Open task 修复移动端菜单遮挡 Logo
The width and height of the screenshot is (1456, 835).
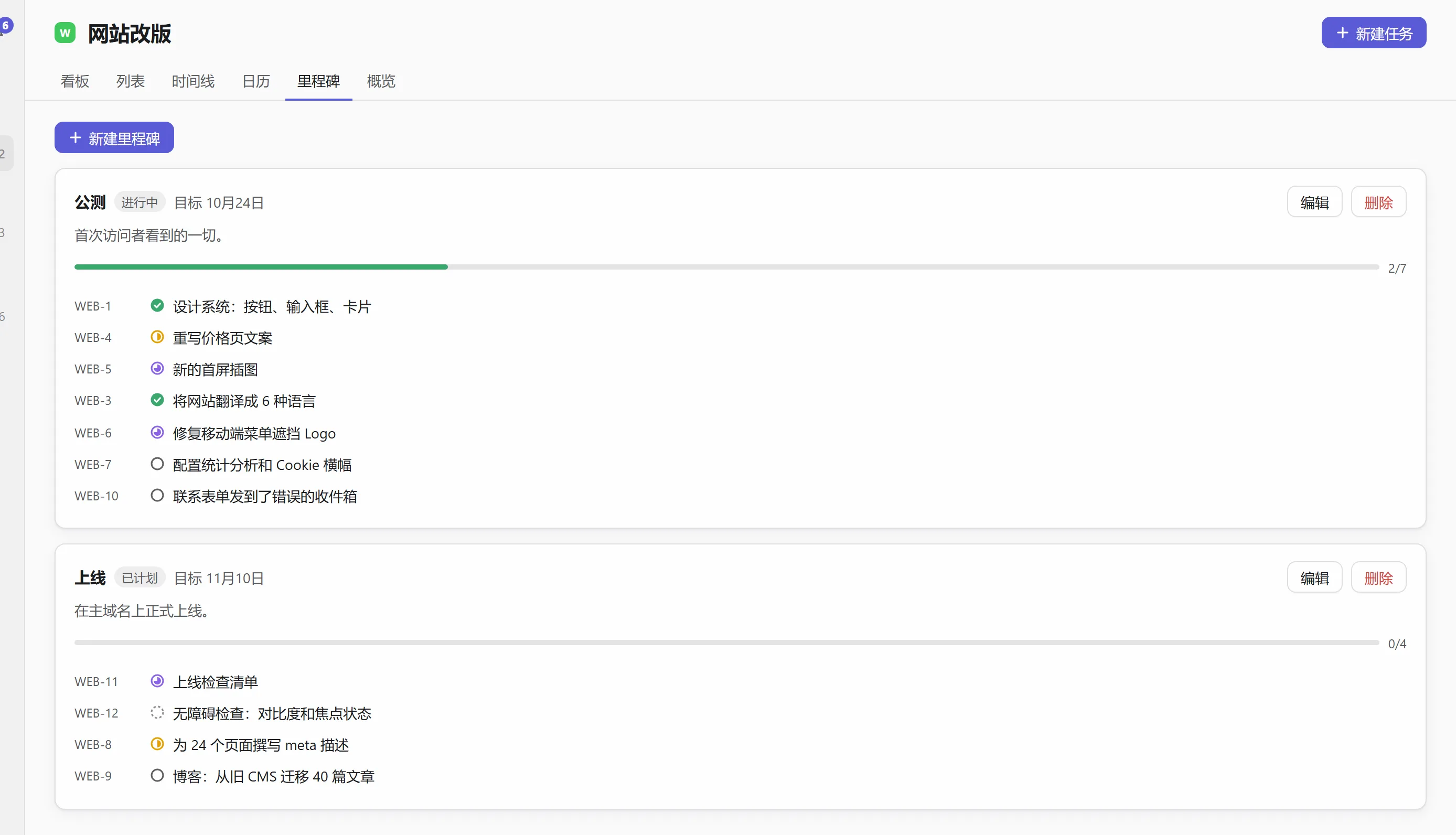point(254,434)
